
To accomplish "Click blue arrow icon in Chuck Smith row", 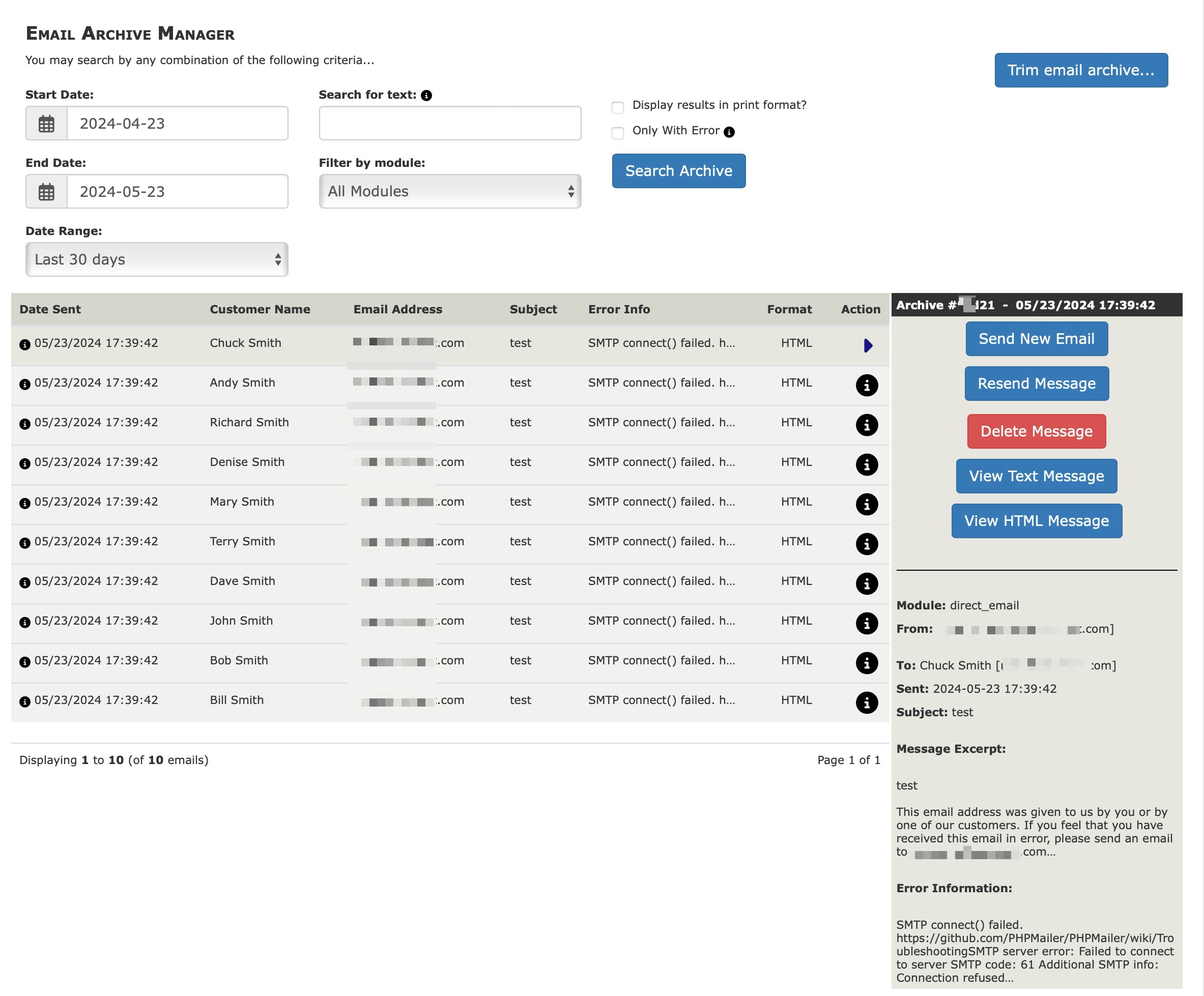I will point(868,345).
